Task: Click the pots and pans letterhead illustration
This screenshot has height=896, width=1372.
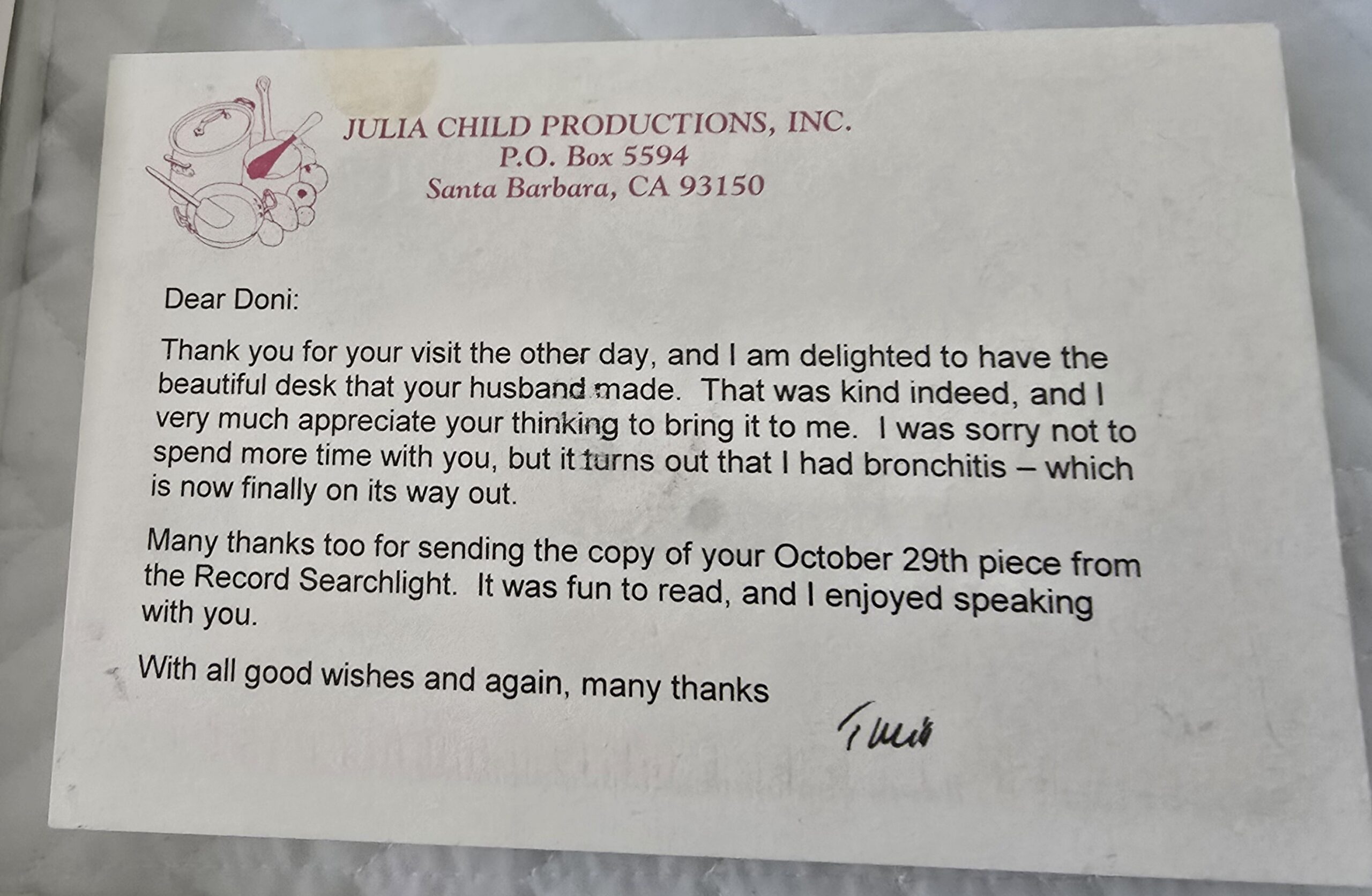Action: 236,165
